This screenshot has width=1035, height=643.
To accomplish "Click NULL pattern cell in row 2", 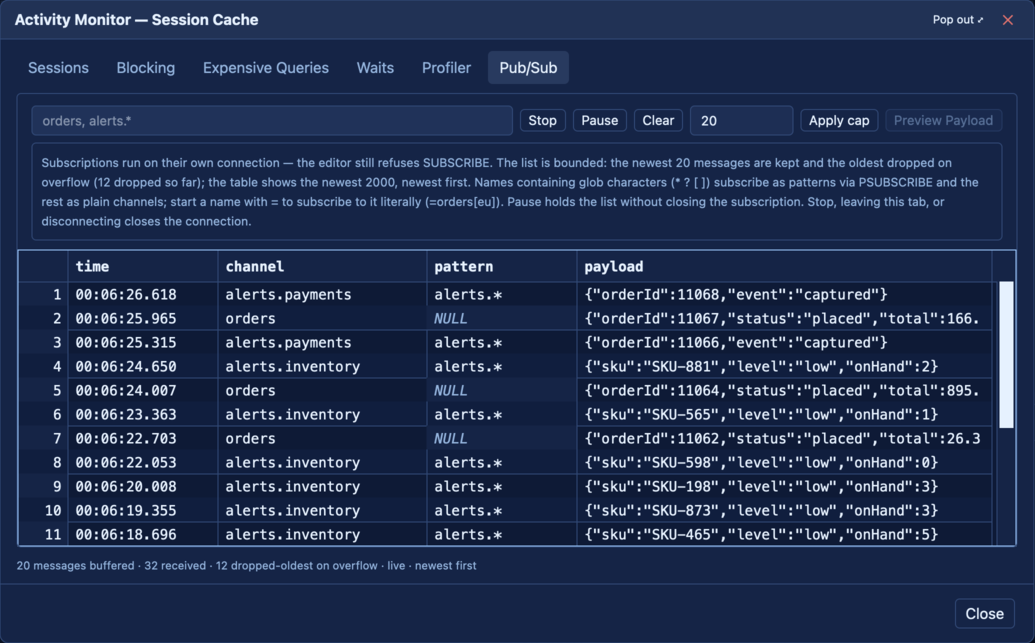I will click(x=502, y=319).
